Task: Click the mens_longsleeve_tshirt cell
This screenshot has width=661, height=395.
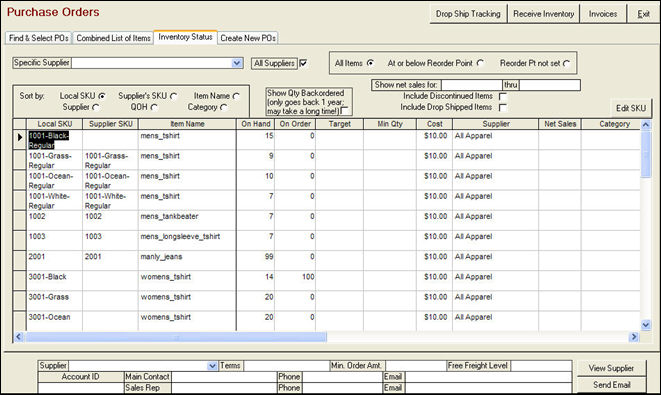Action: (x=187, y=241)
